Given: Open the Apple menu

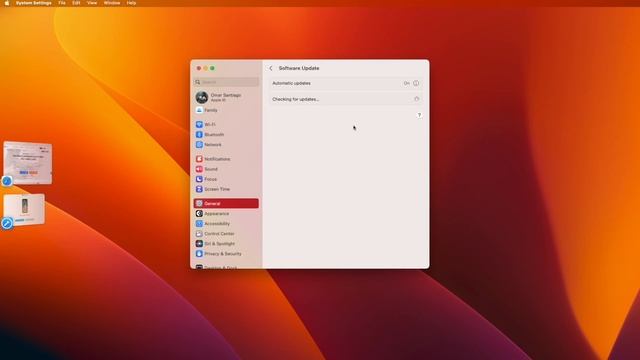Looking at the screenshot, I should (x=7, y=3).
